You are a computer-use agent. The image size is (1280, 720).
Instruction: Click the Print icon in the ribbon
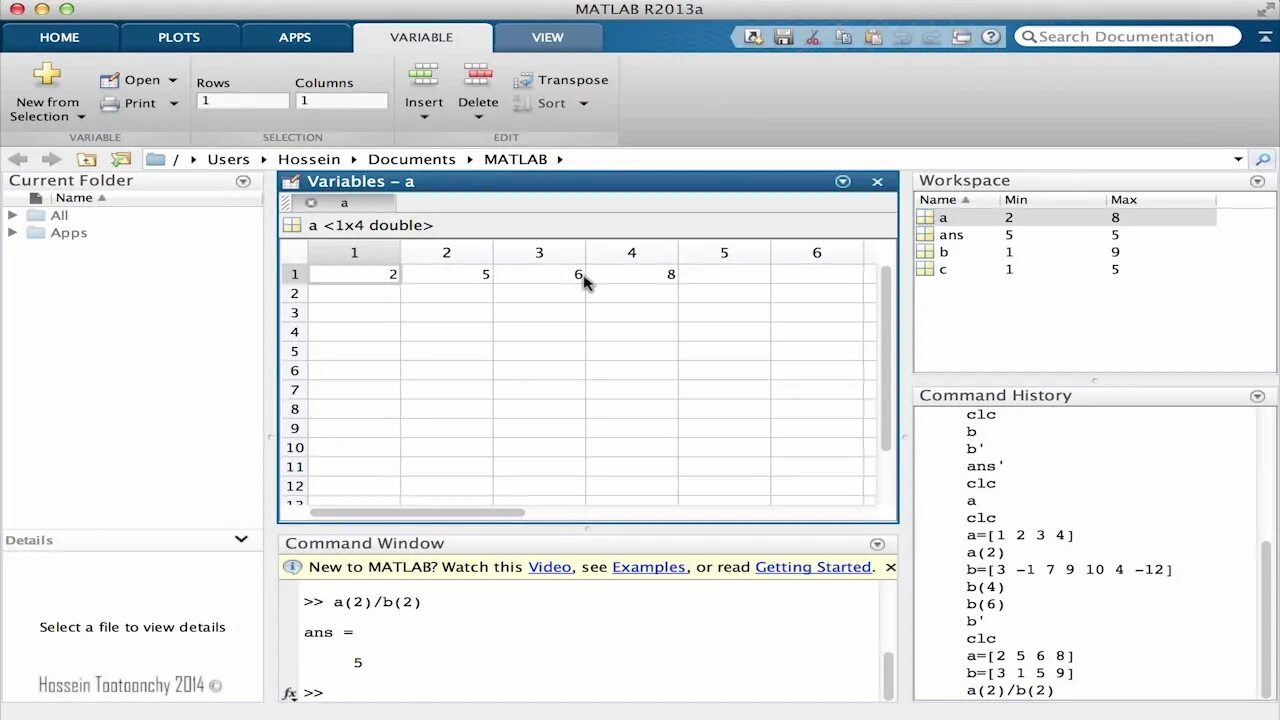109,103
